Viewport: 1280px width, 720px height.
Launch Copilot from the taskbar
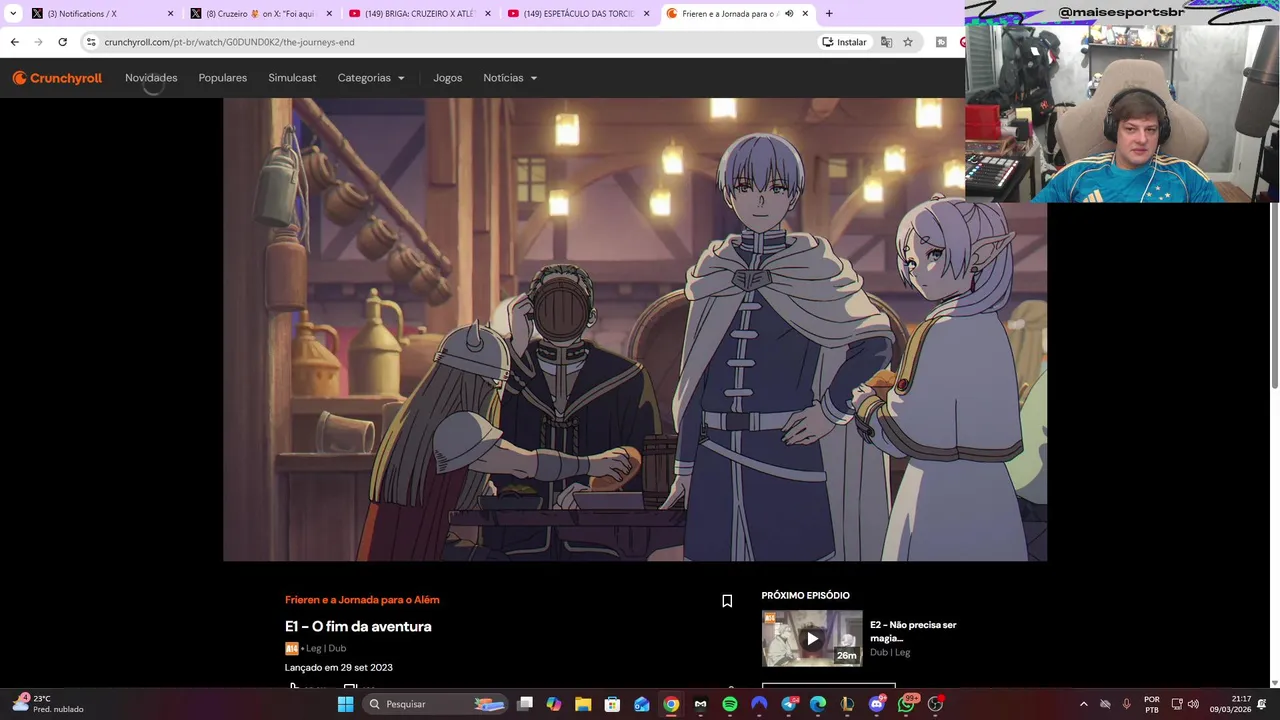click(554, 704)
